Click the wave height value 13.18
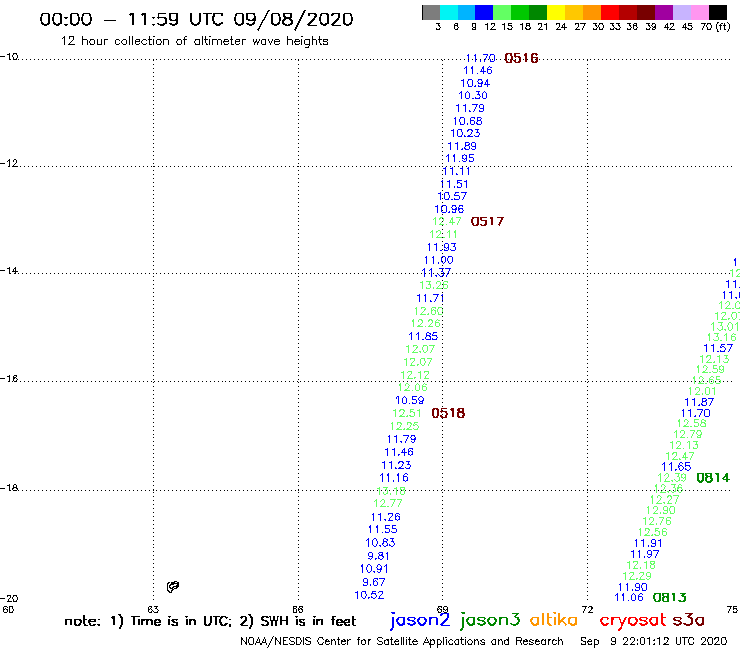 (391, 490)
